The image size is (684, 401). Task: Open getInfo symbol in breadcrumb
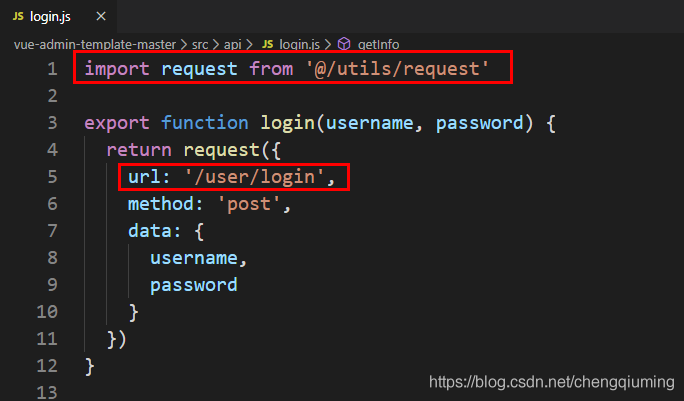pos(378,45)
